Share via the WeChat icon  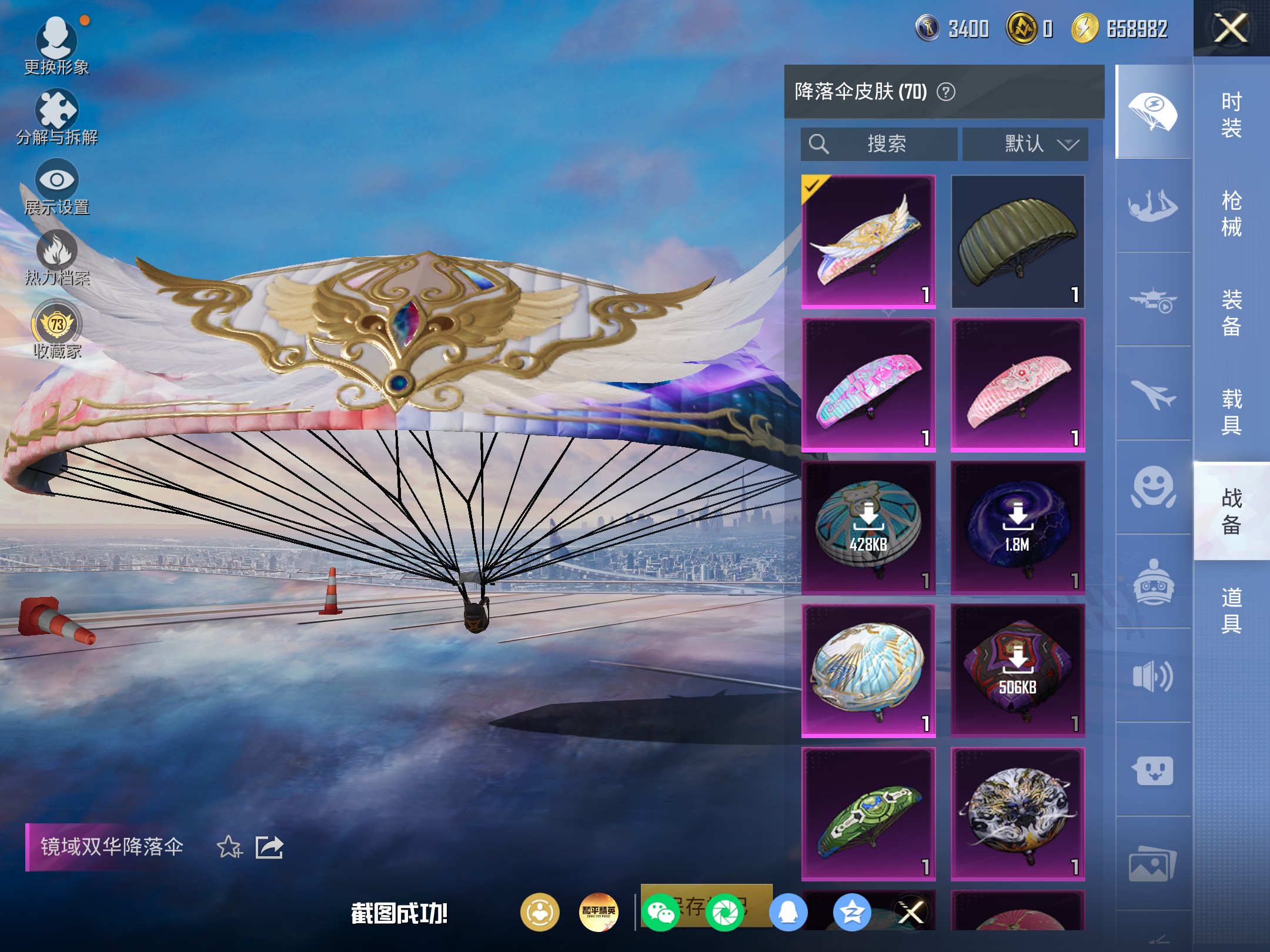pos(661,913)
